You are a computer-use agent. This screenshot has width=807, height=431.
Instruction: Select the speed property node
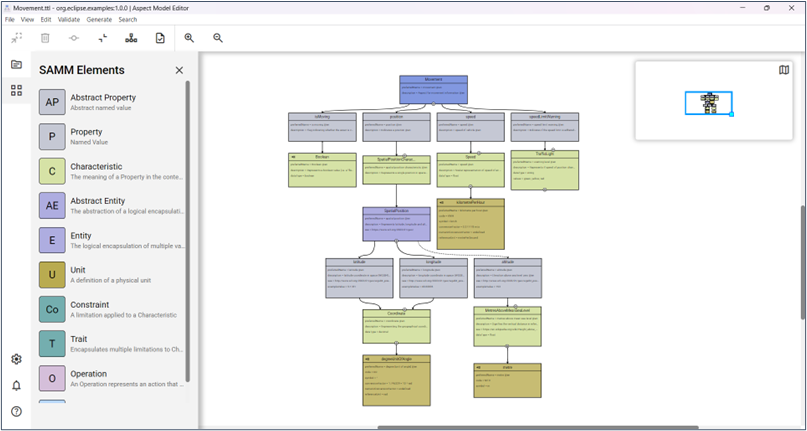pyautogui.click(x=470, y=127)
